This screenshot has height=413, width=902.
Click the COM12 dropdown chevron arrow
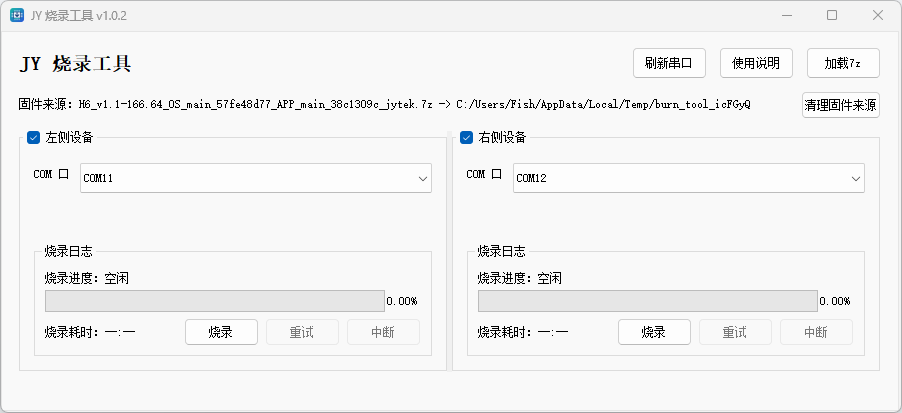(x=855, y=179)
